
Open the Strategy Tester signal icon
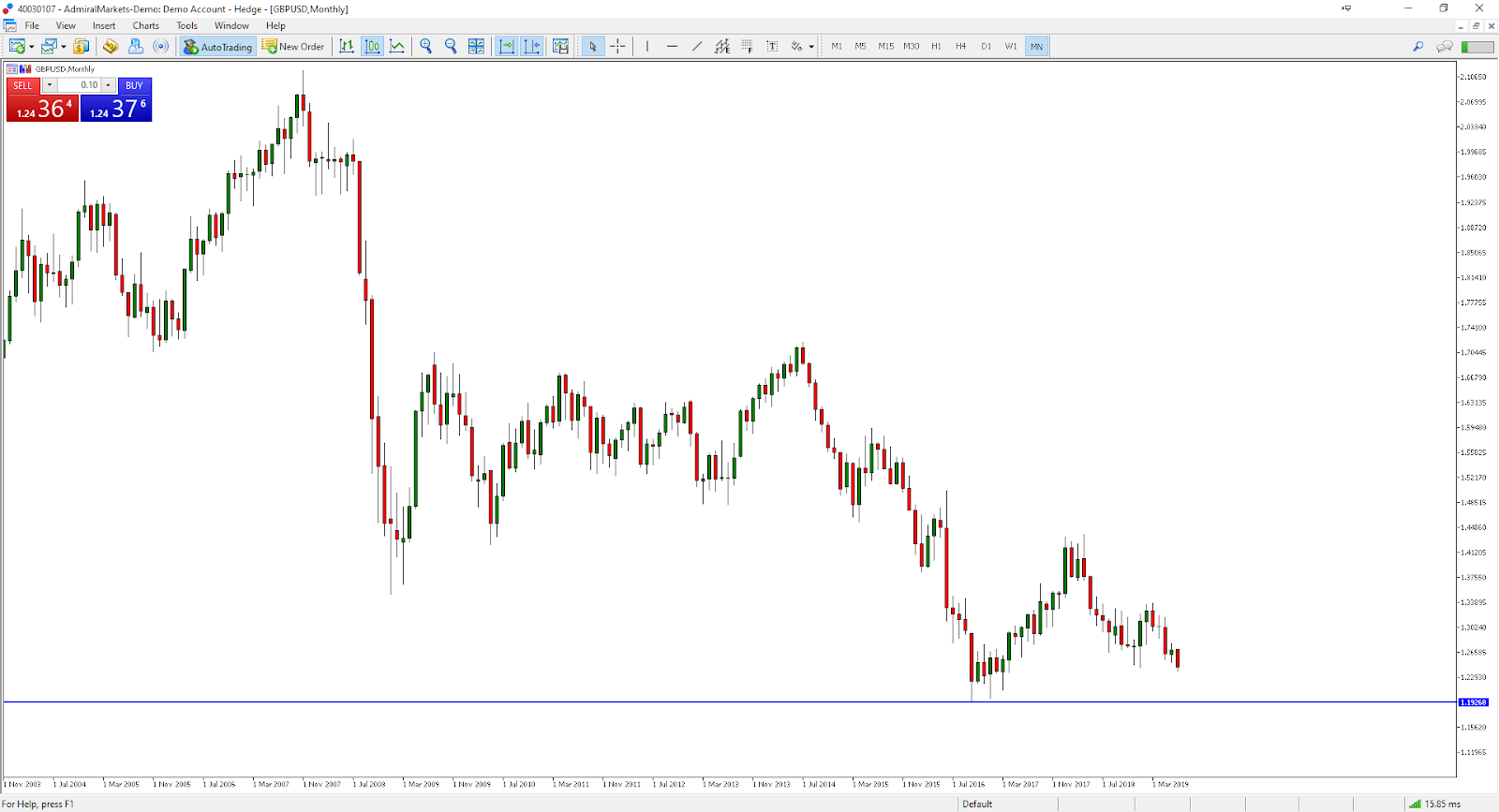(161, 46)
